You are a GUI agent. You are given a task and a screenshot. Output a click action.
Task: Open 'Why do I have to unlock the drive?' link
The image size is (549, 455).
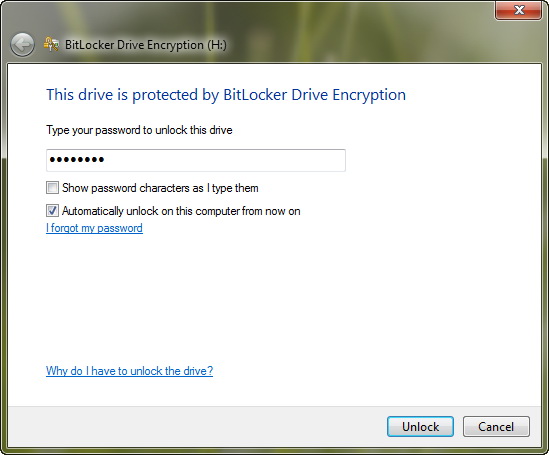pyautogui.click(x=129, y=371)
